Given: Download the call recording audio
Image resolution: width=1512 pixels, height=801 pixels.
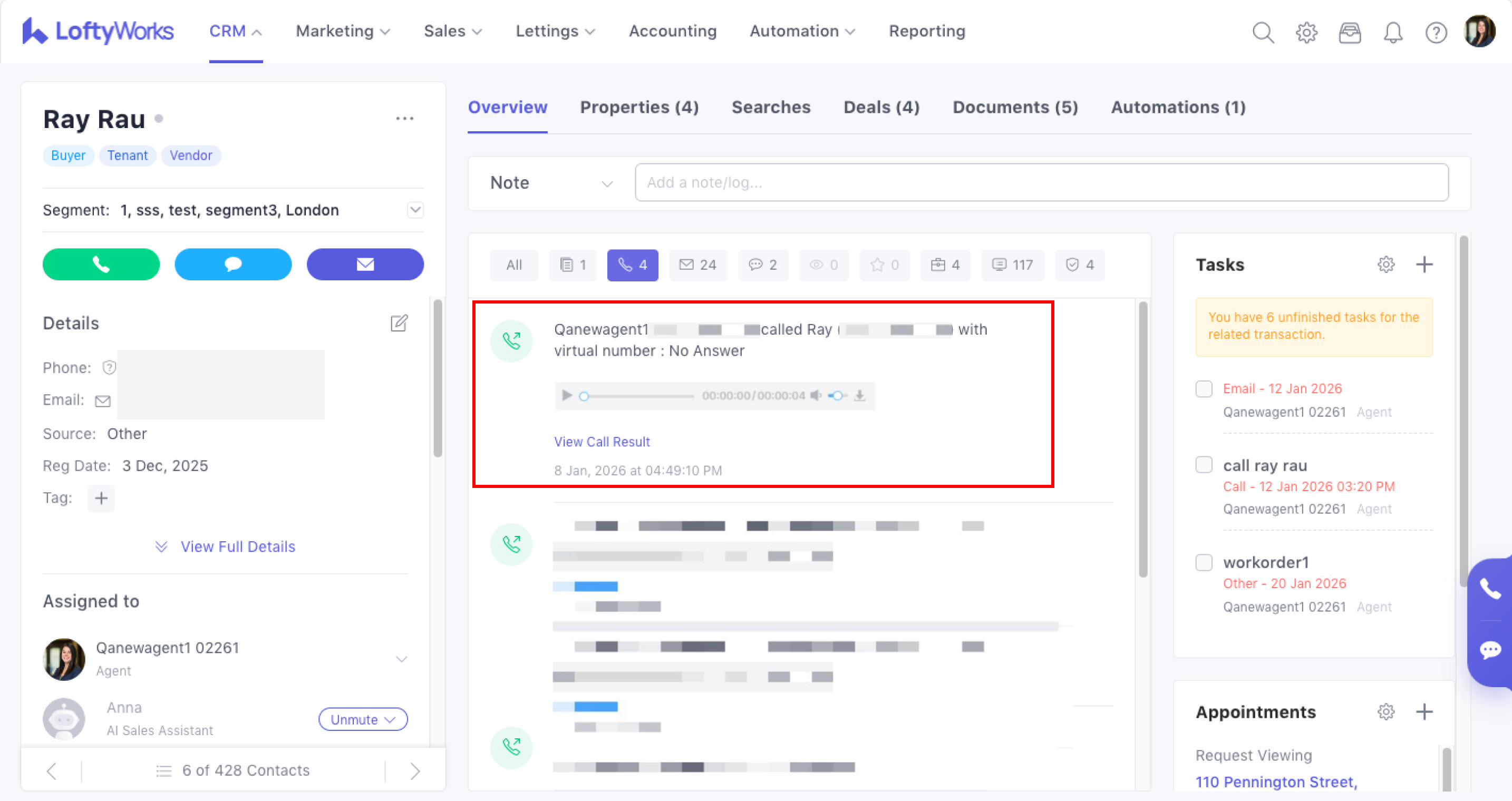Looking at the screenshot, I should point(859,396).
